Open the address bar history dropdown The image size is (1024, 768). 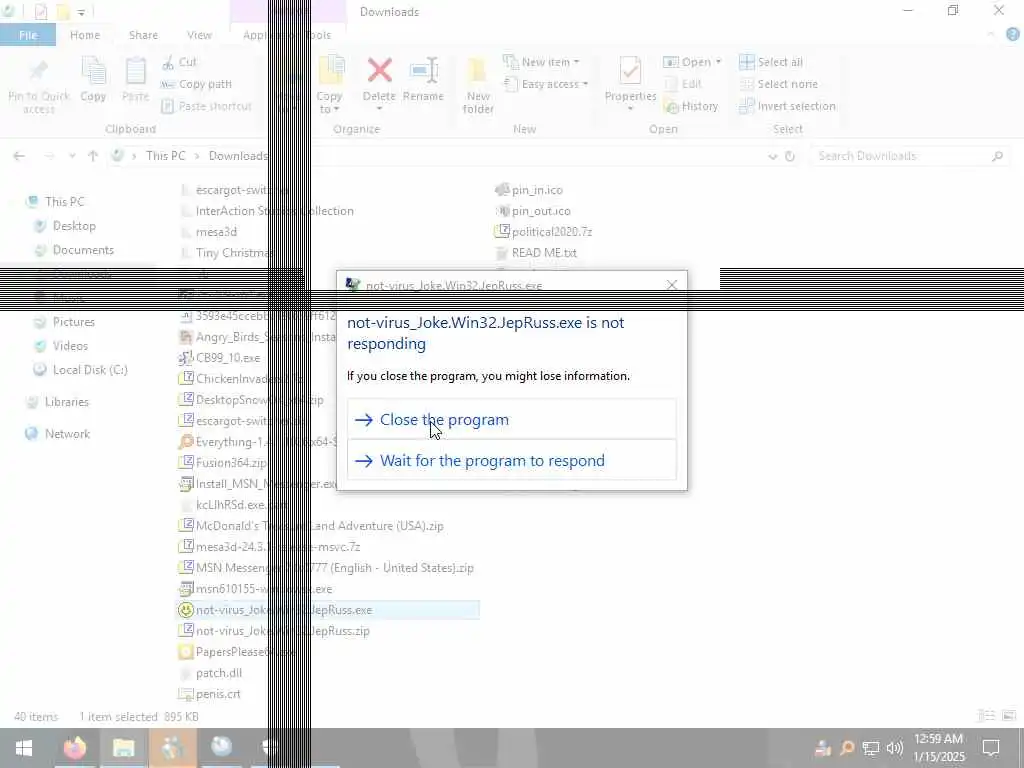pyautogui.click(x=773, y=156)
